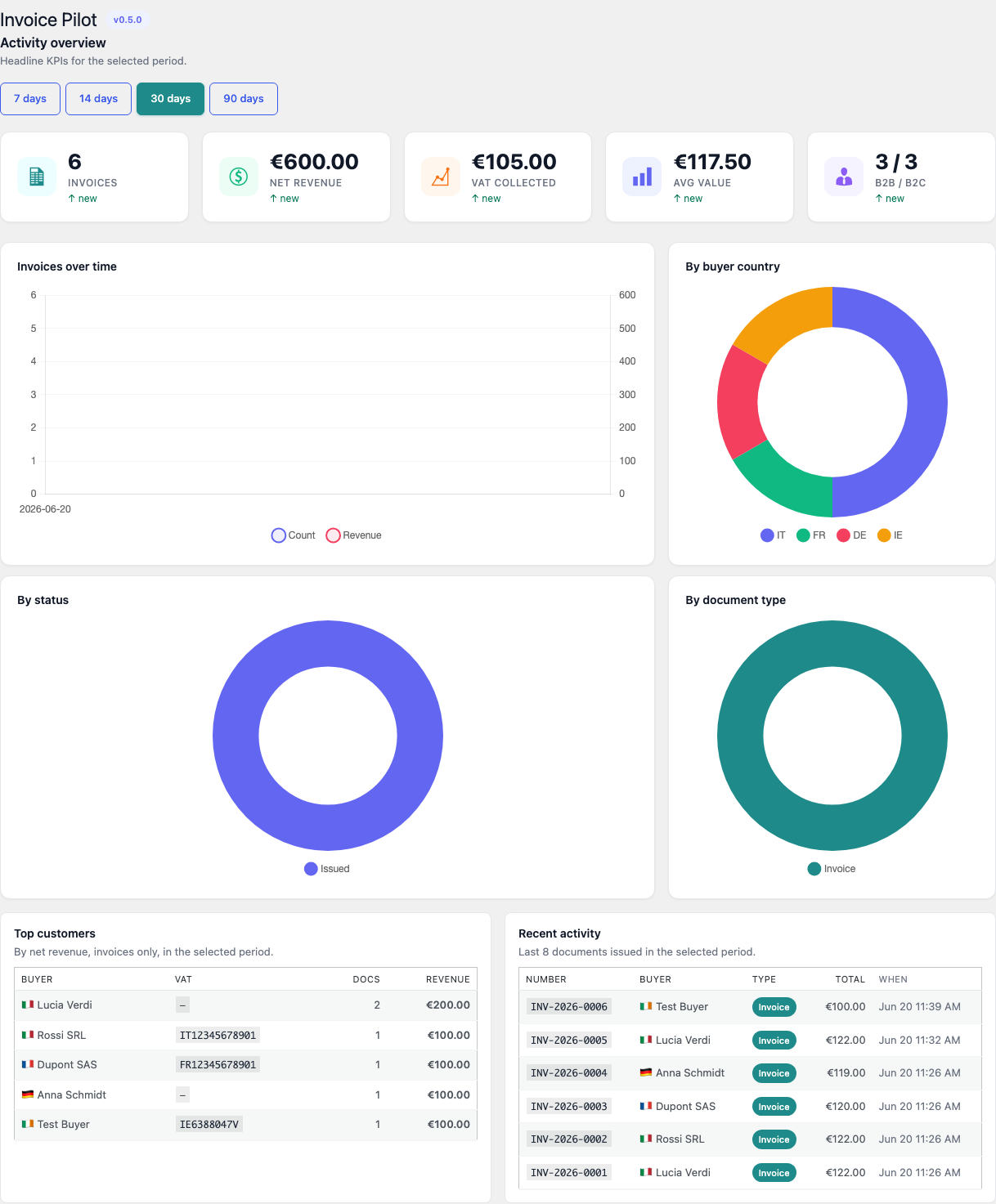Click Rossi SRL in the INV-2026-0002 row

click(x=680, y=1139)
